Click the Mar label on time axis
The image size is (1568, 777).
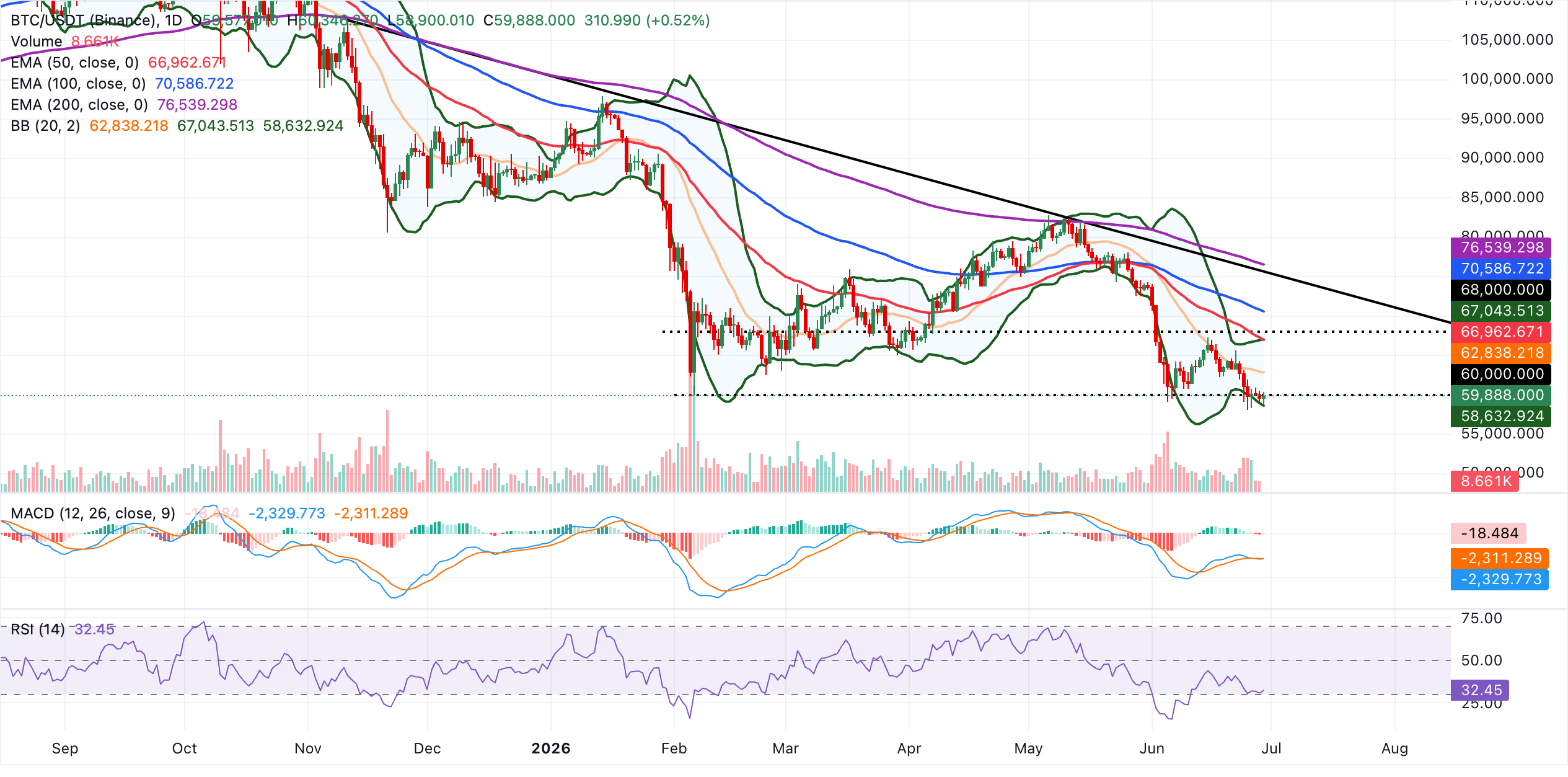785,748
